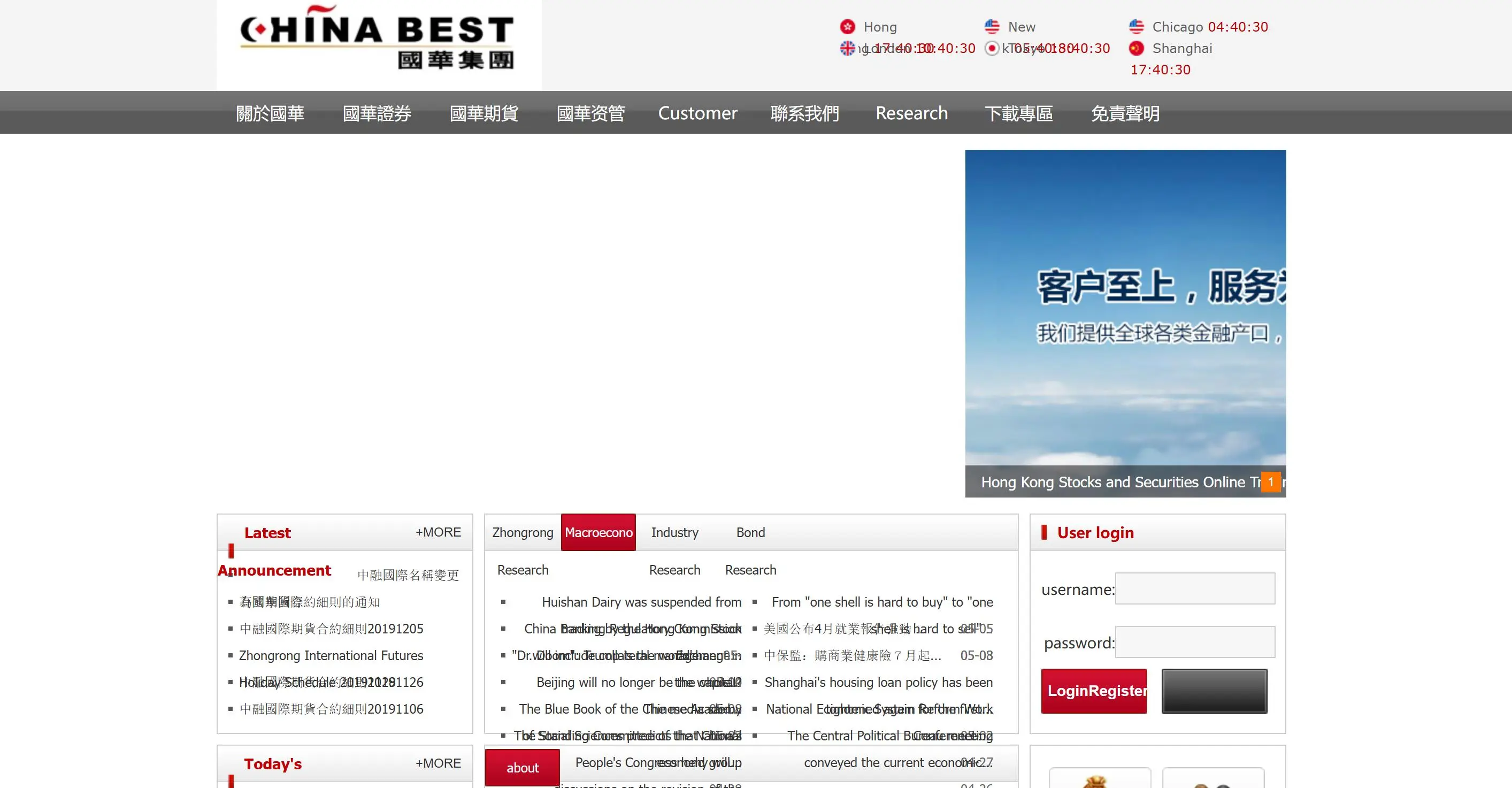Open 中融國際名稱變更 announcement
This screenshot has width=1512, height=788.
pyautogui.click(x=408, y=575)
